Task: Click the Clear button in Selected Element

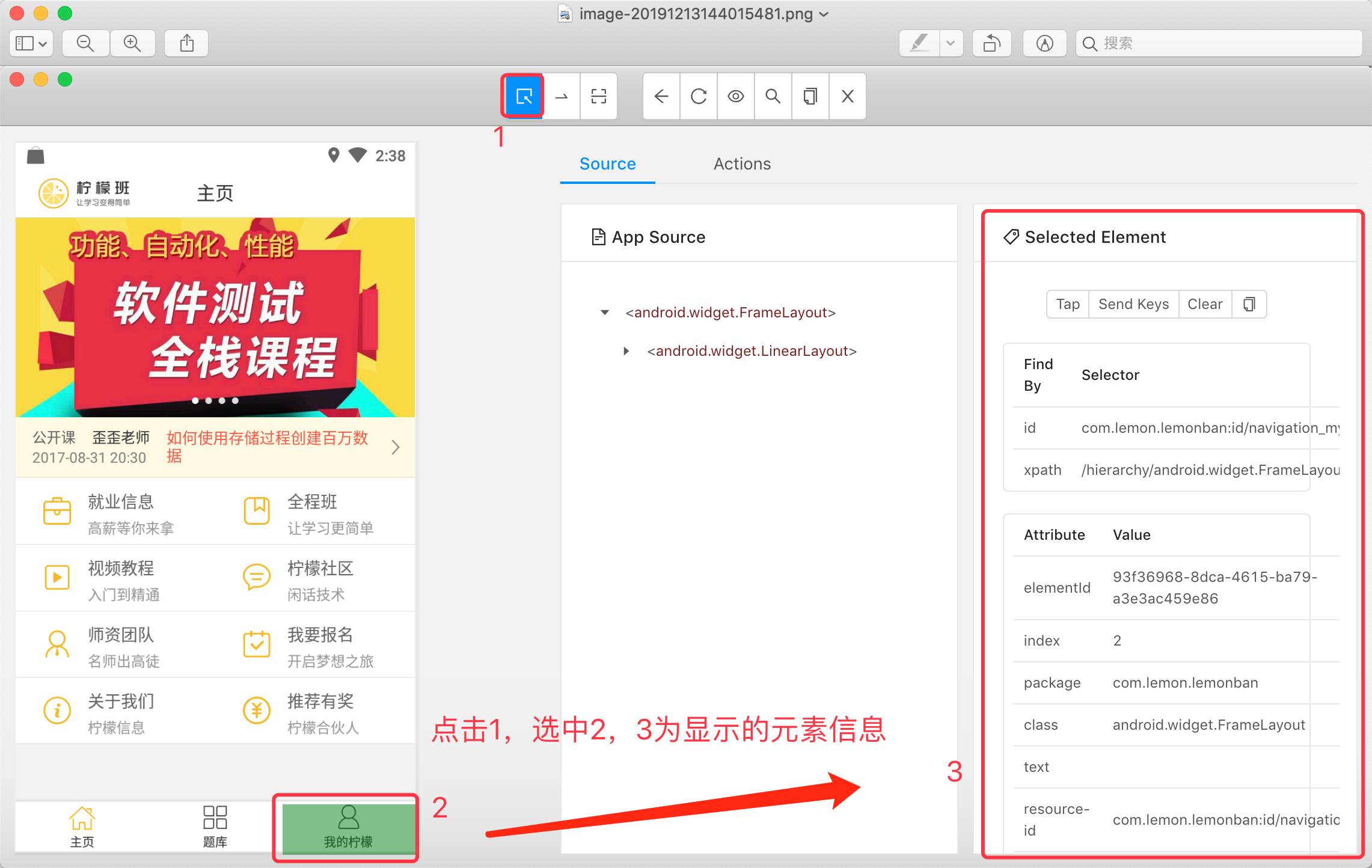Action: pos(1205,304)
